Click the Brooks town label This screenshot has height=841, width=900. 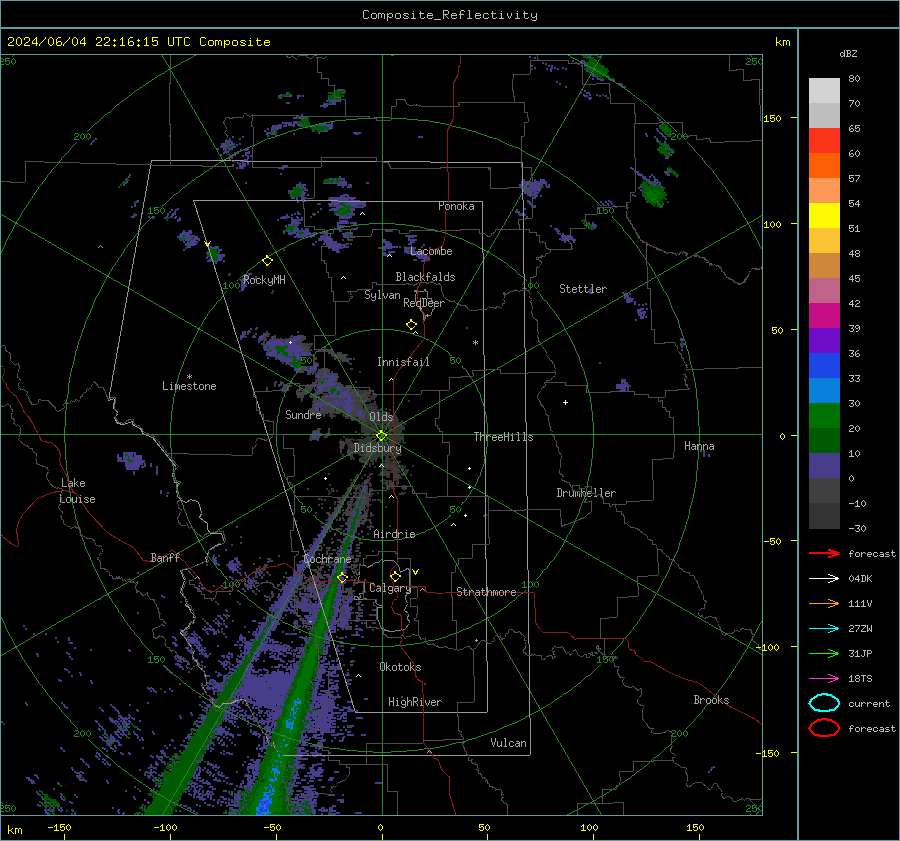711,700
